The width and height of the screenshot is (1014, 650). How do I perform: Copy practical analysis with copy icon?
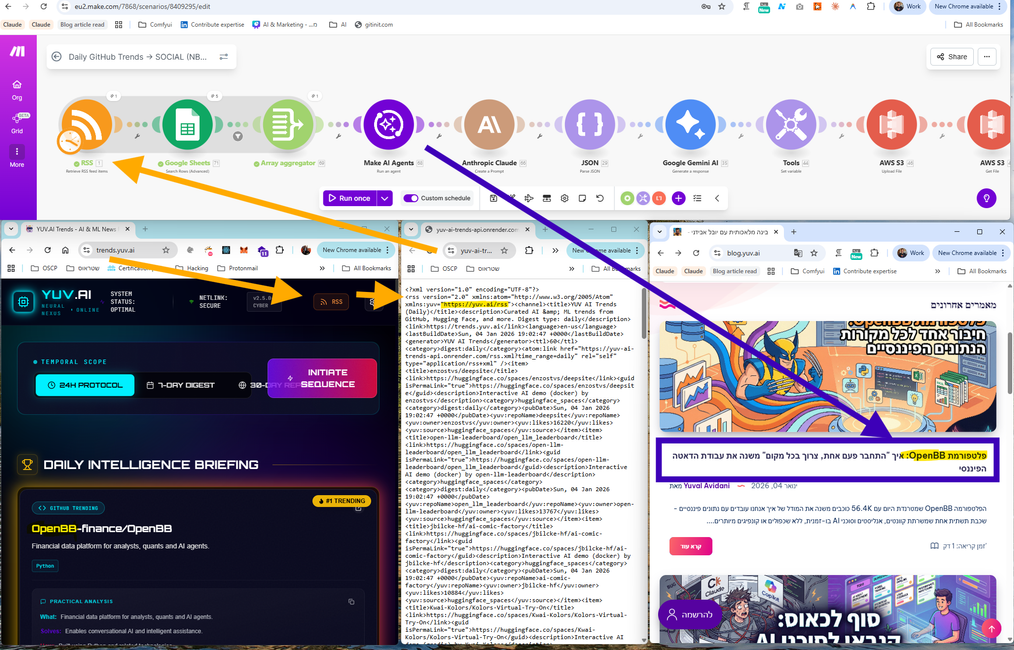[351, 601]
